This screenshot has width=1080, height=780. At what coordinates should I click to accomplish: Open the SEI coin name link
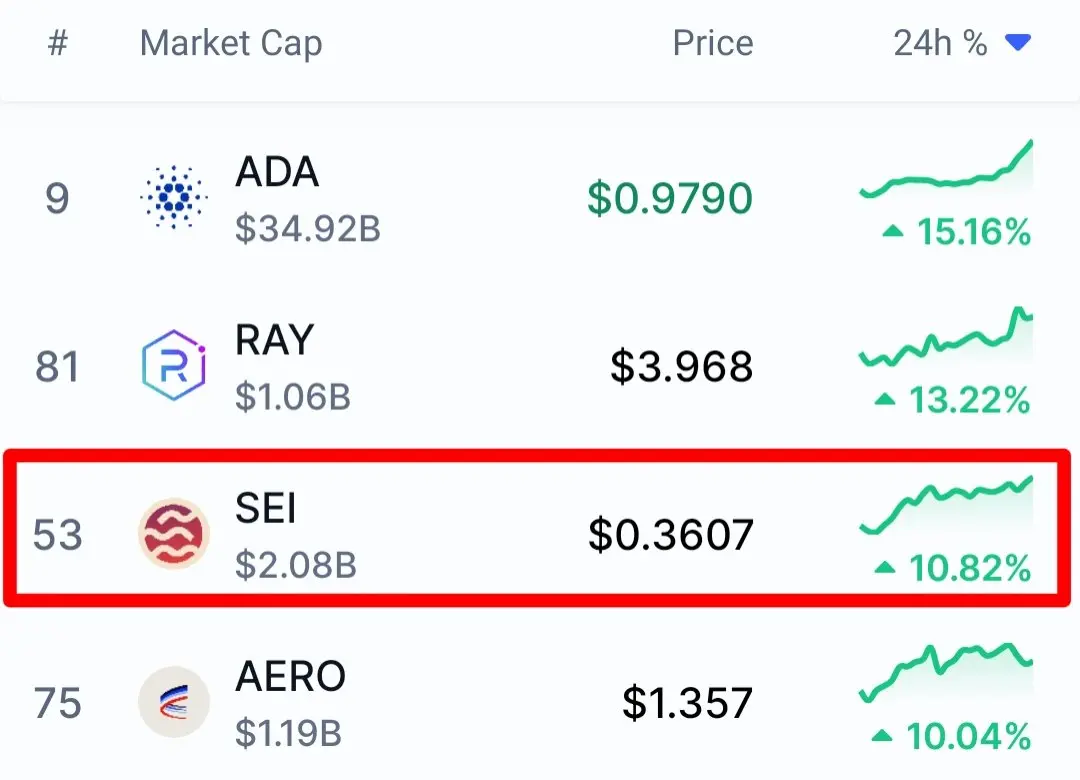265,509
